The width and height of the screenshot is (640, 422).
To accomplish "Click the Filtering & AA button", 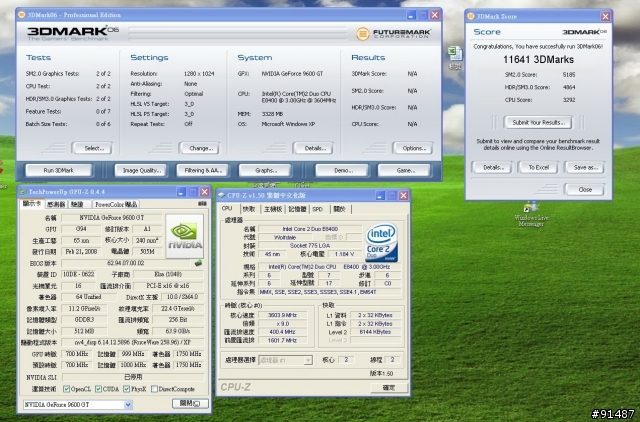I will (x=202, y=170).
